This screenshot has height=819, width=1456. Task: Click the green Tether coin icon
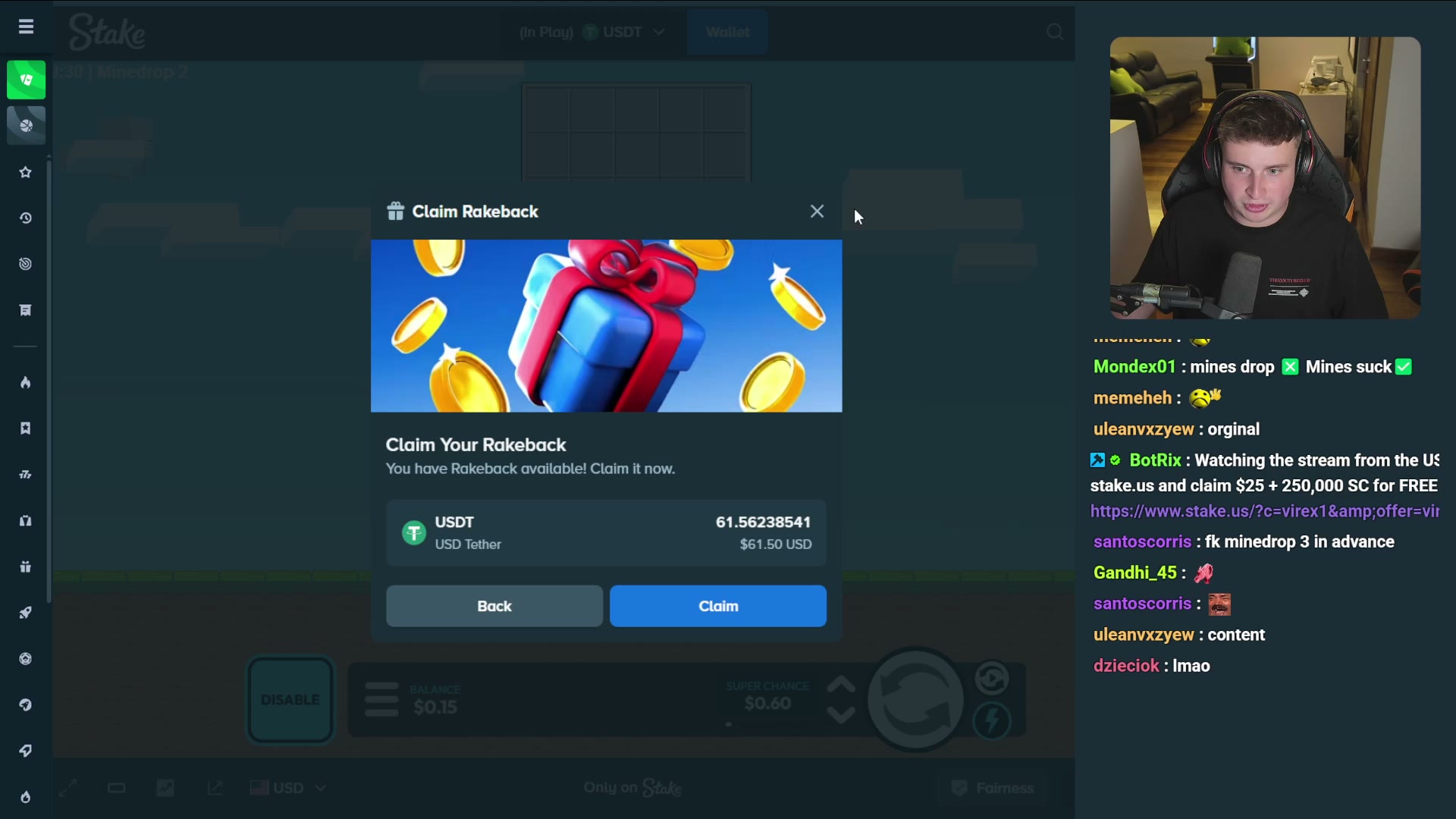413,533
